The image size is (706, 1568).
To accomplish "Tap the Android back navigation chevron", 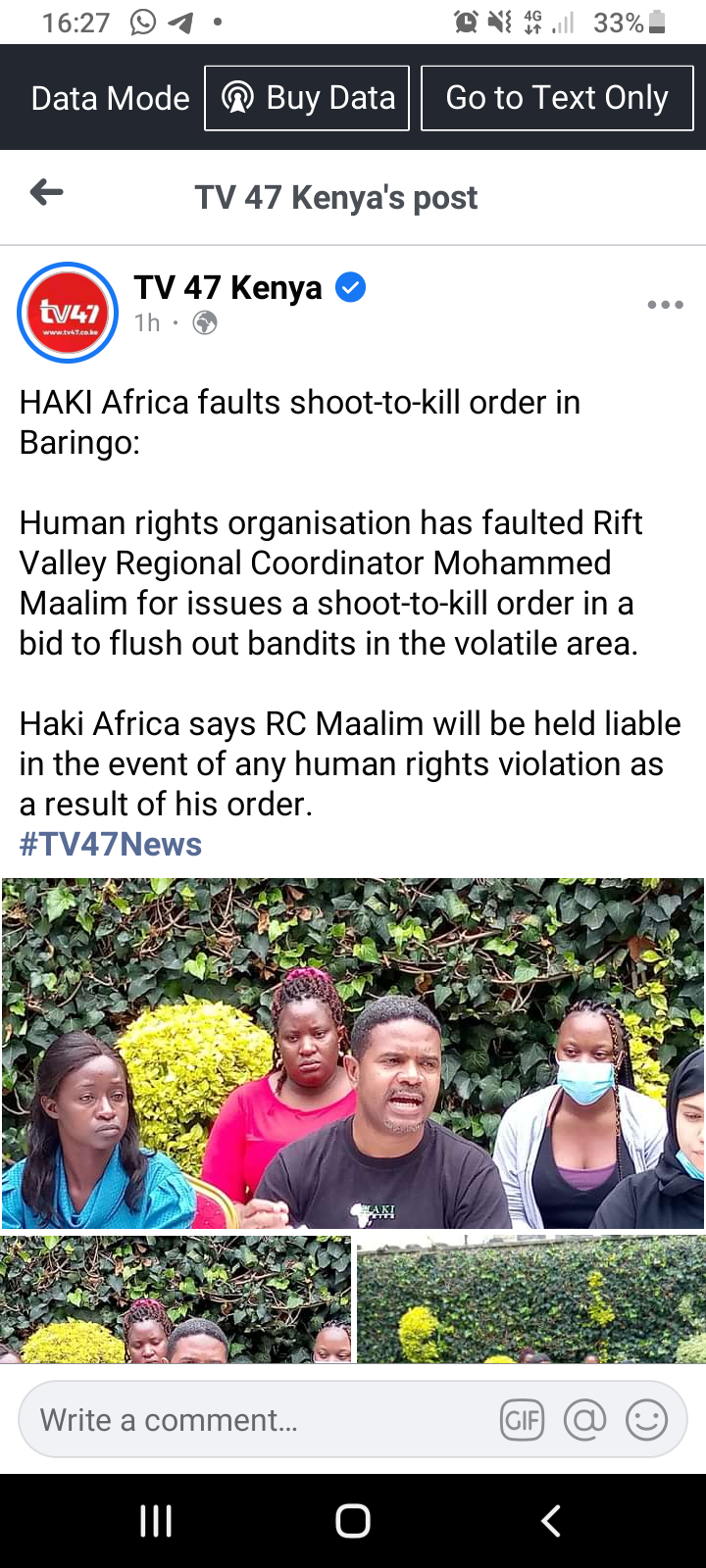I will [x=551, y=1521].
